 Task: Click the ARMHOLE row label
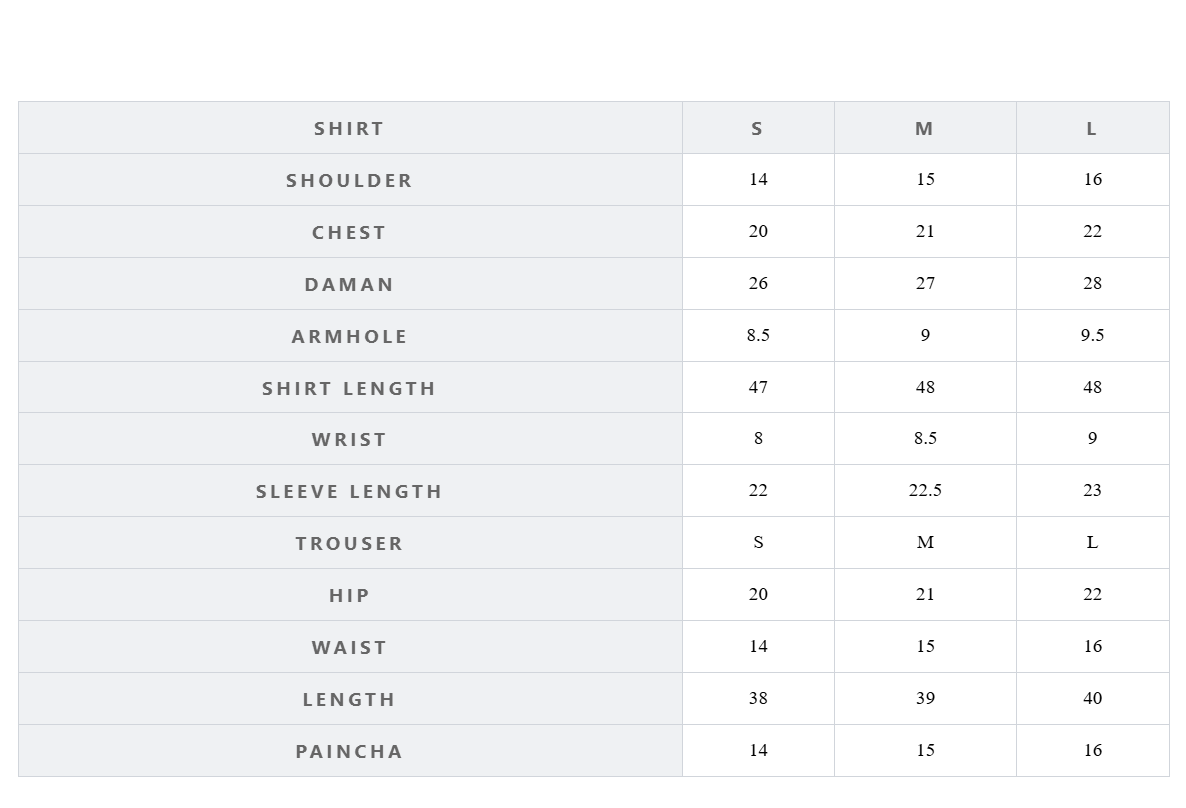(349, 336)
